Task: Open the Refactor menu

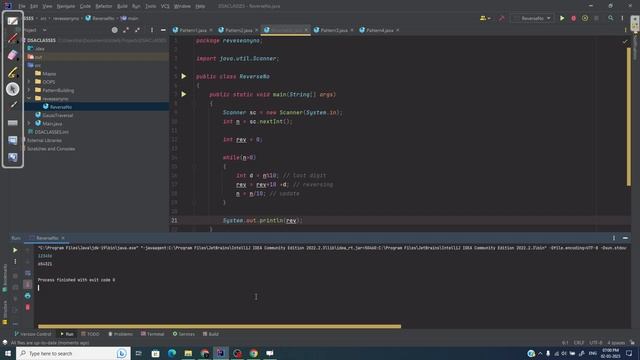Action: click(104, 6)
